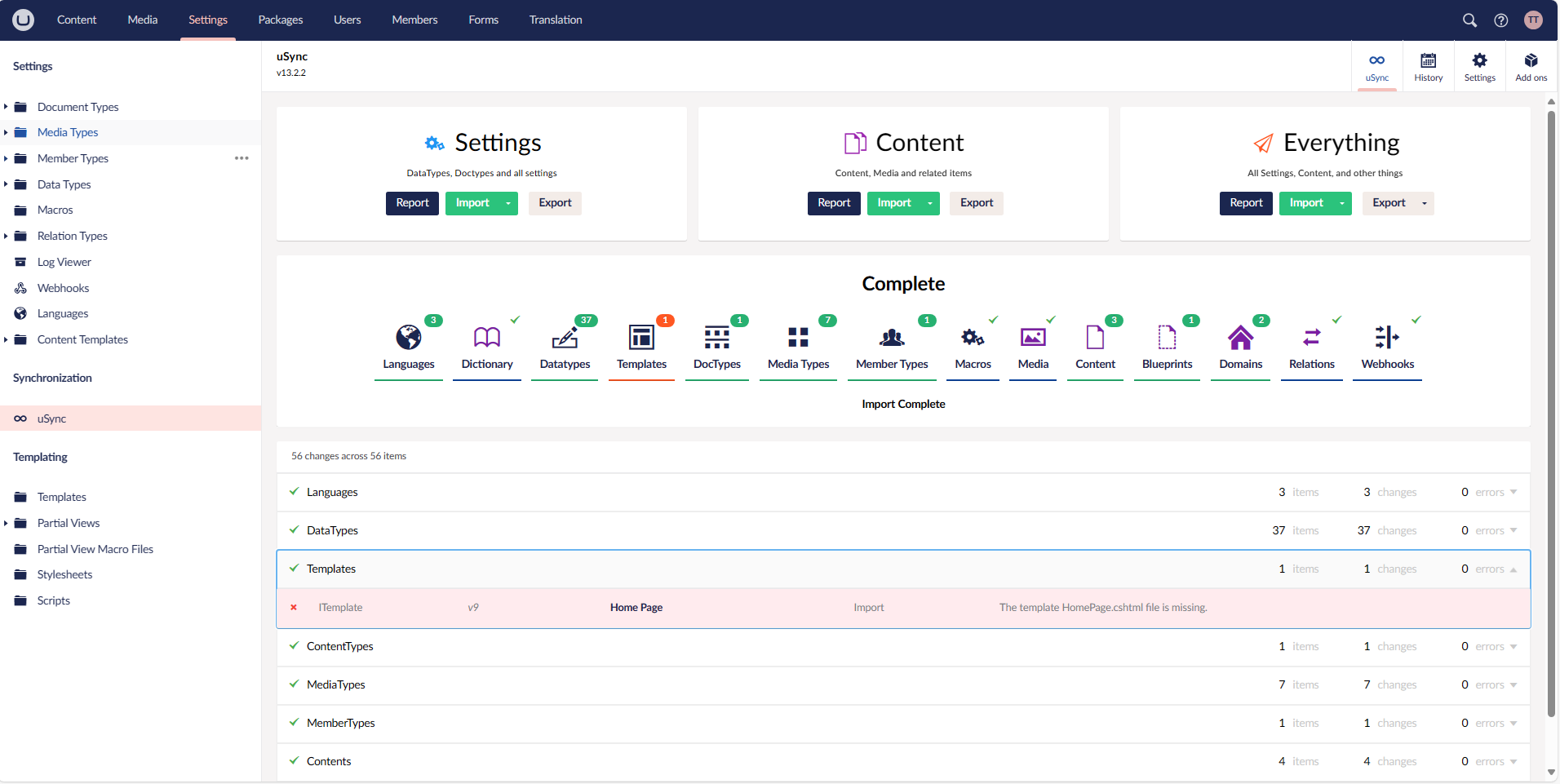Expand the Languages results row
The width and height of the screenshot is (1560, 784).
(1513, 492)
